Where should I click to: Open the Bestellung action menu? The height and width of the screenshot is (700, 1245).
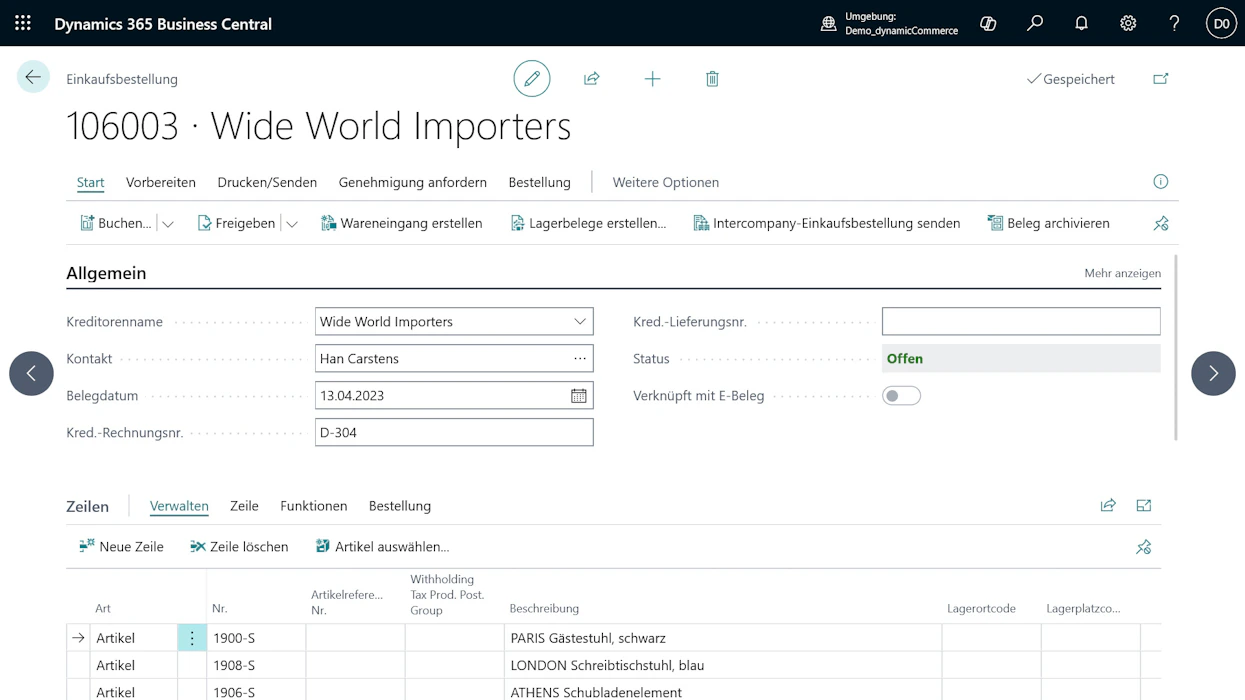(x=539, y=182)
